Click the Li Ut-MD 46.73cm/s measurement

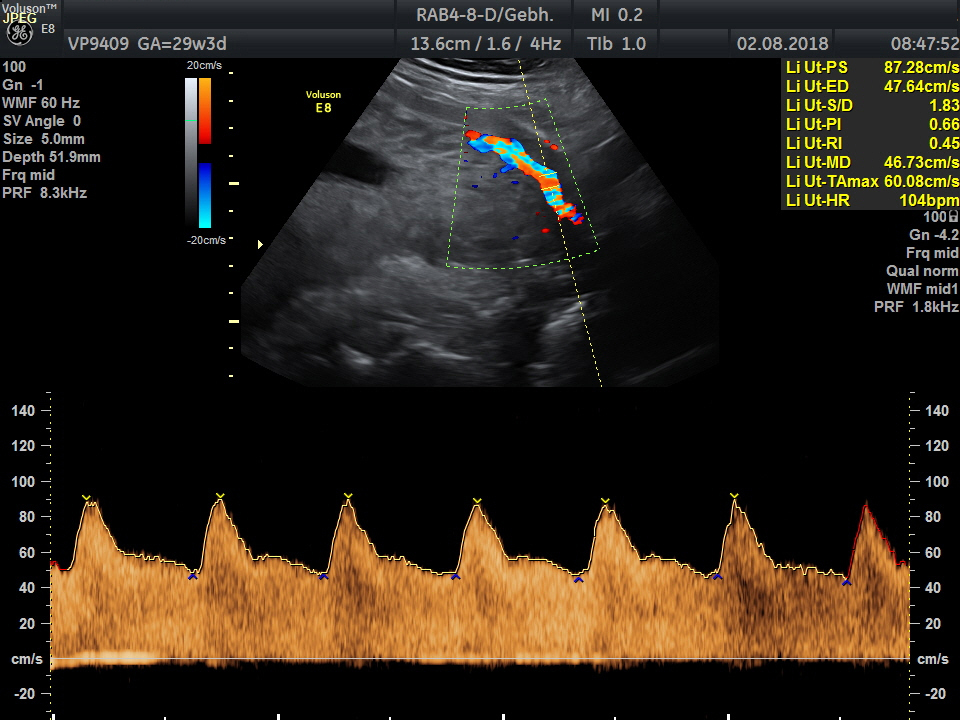coord(872,162)
